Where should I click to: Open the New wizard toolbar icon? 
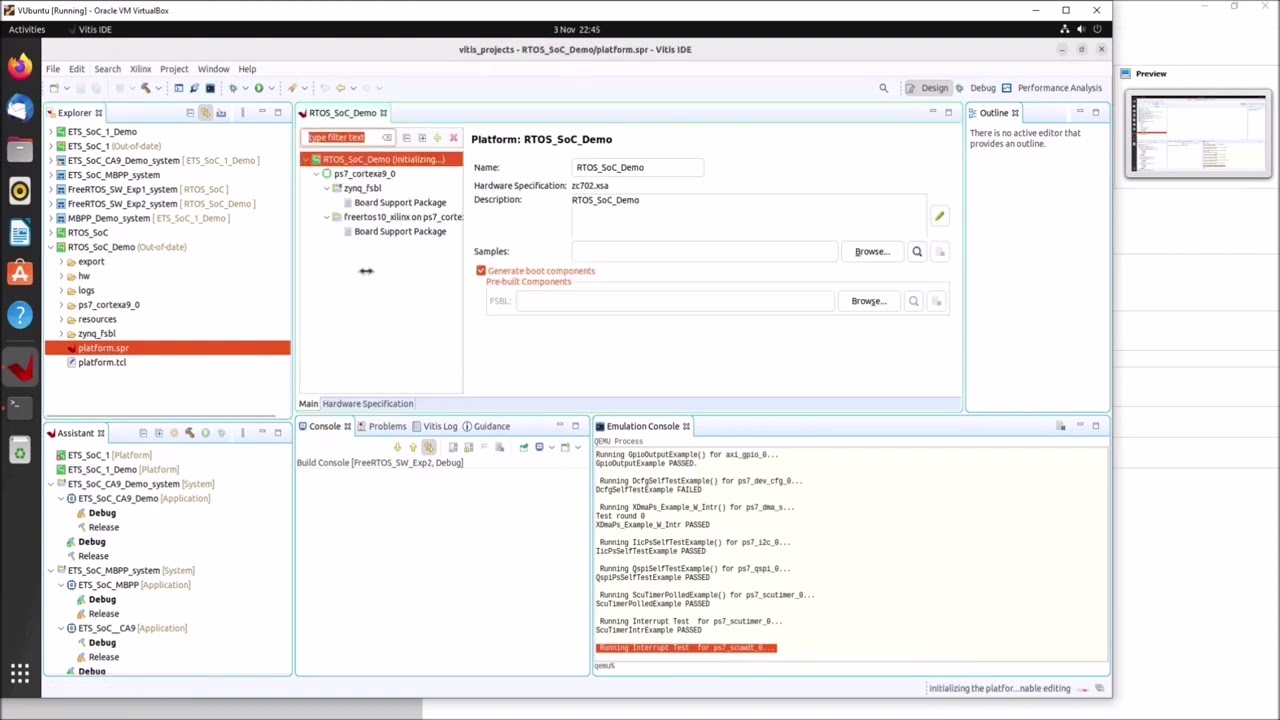[54, 88]
